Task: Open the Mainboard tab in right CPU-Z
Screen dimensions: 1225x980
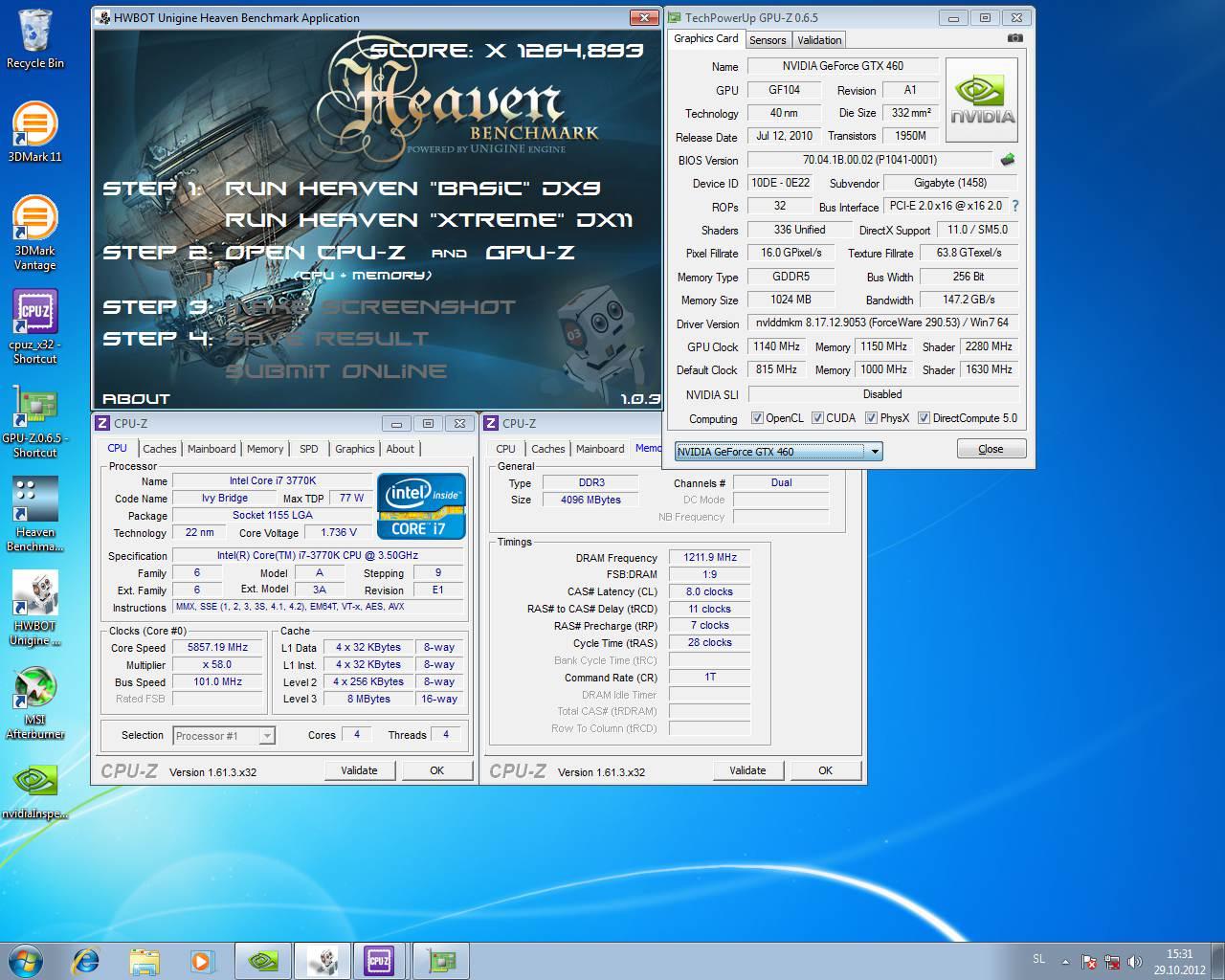Action: [600, 449]
